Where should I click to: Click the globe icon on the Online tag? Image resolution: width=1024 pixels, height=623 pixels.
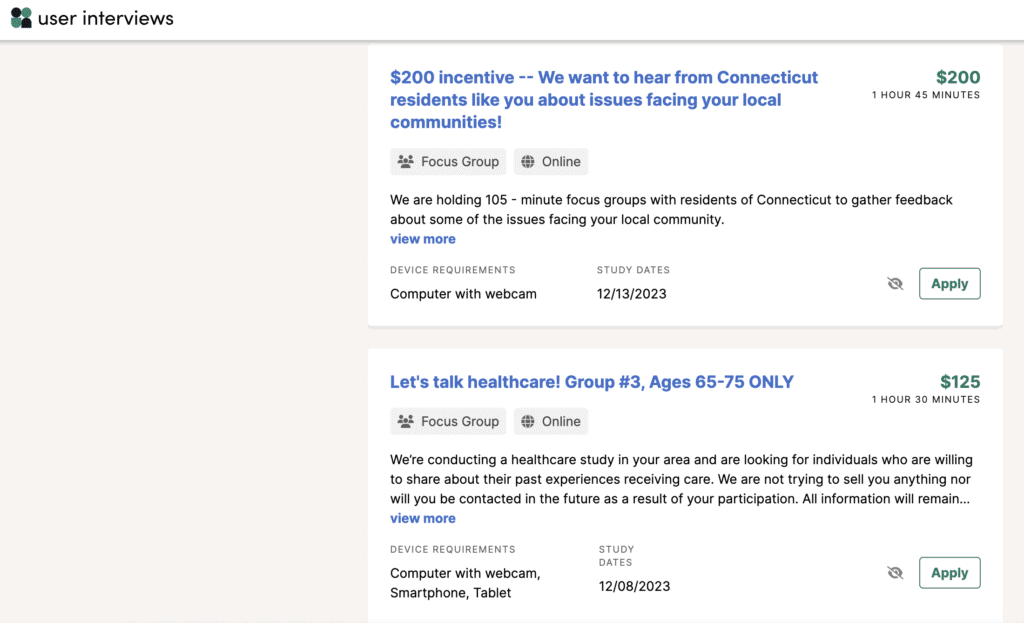tap(527, 161)
